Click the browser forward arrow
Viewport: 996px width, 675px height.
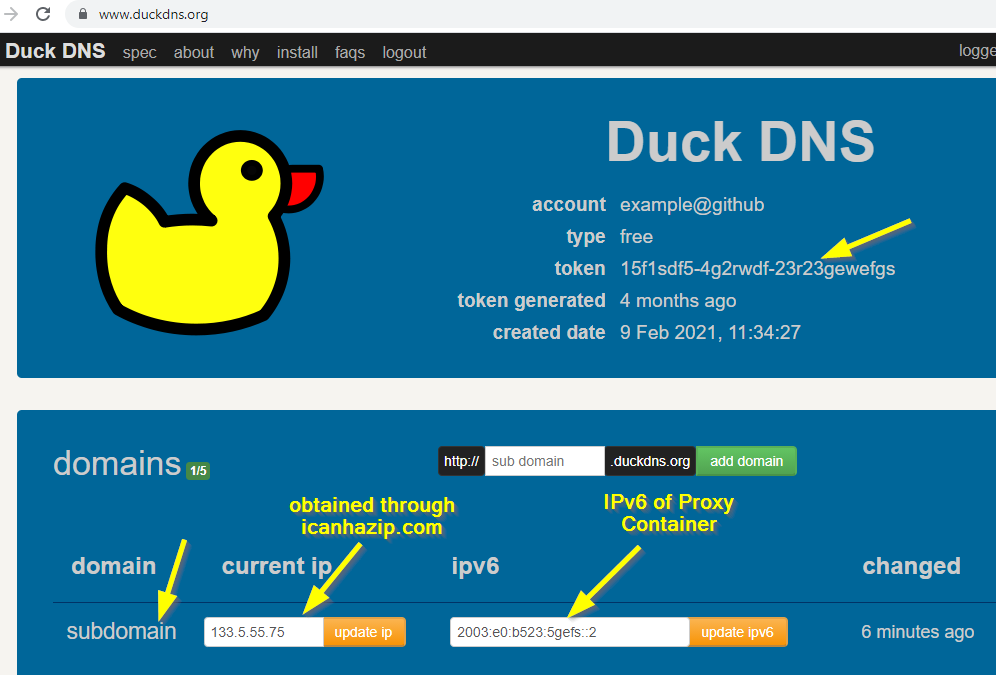pyautogui.click(x=11, y=13)
